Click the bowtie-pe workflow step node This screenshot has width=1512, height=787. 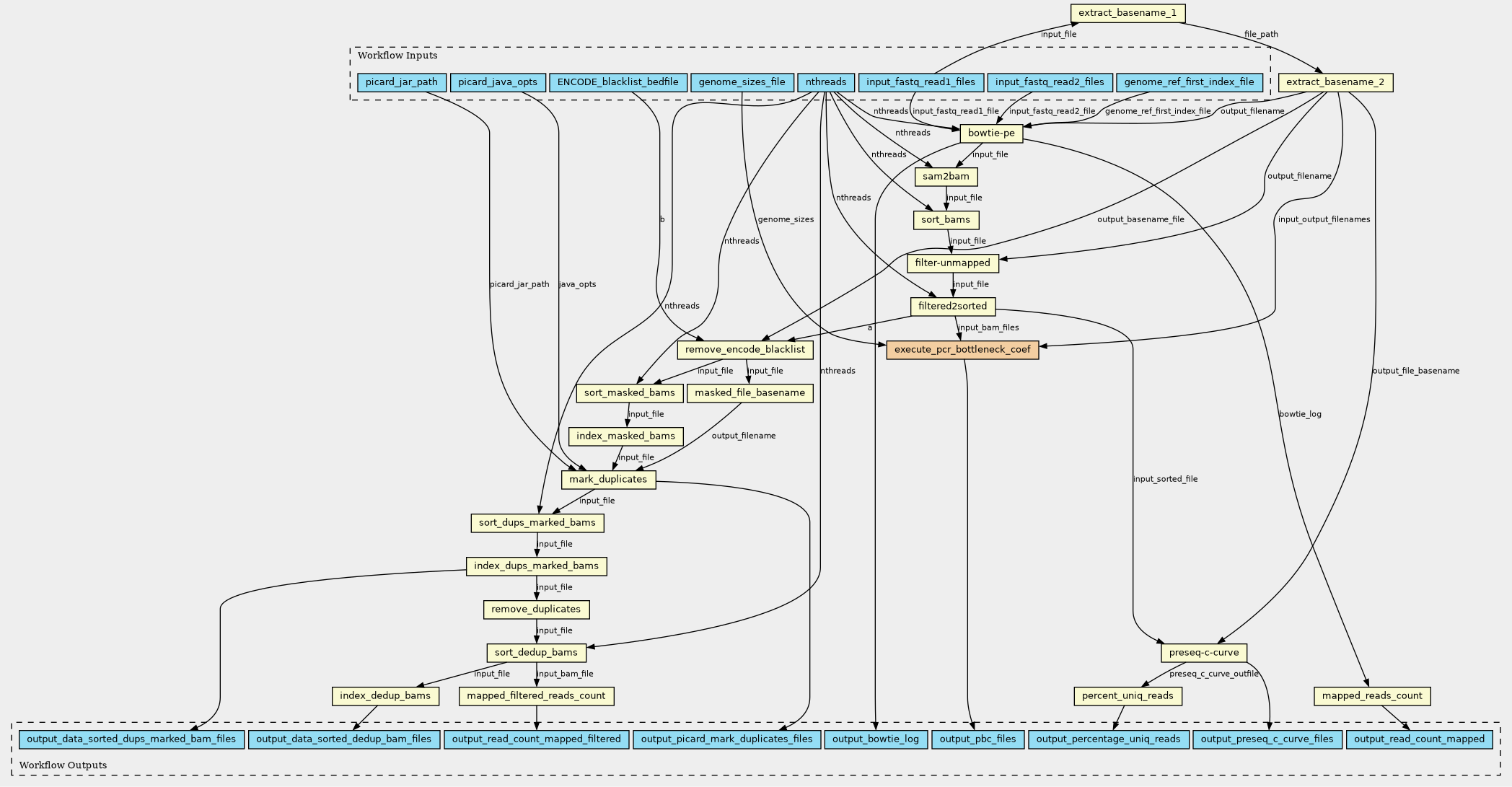pos(991,133)
